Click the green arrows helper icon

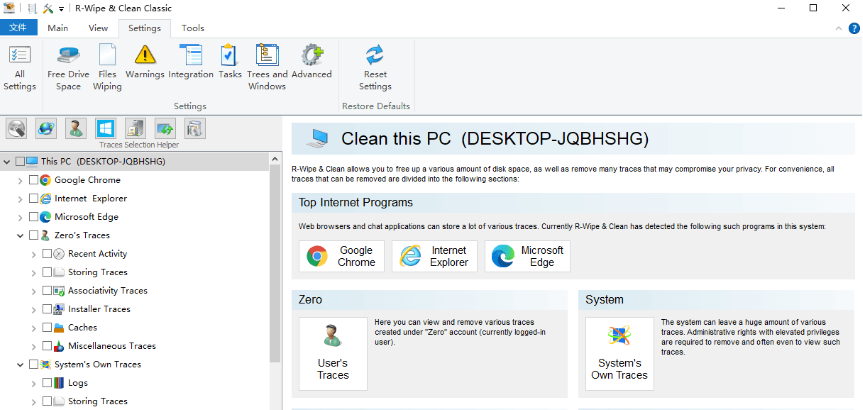[165, 129]
